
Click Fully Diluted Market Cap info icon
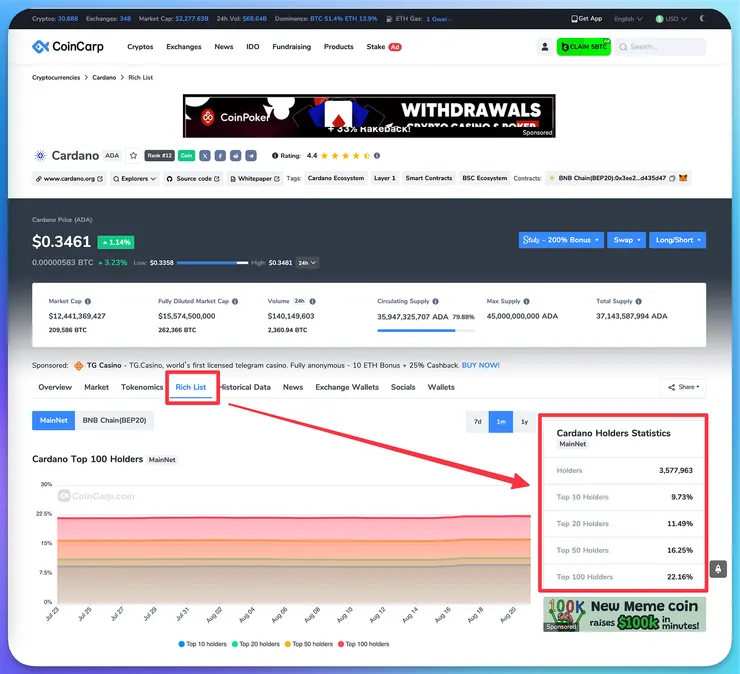[x=235, y=301]
